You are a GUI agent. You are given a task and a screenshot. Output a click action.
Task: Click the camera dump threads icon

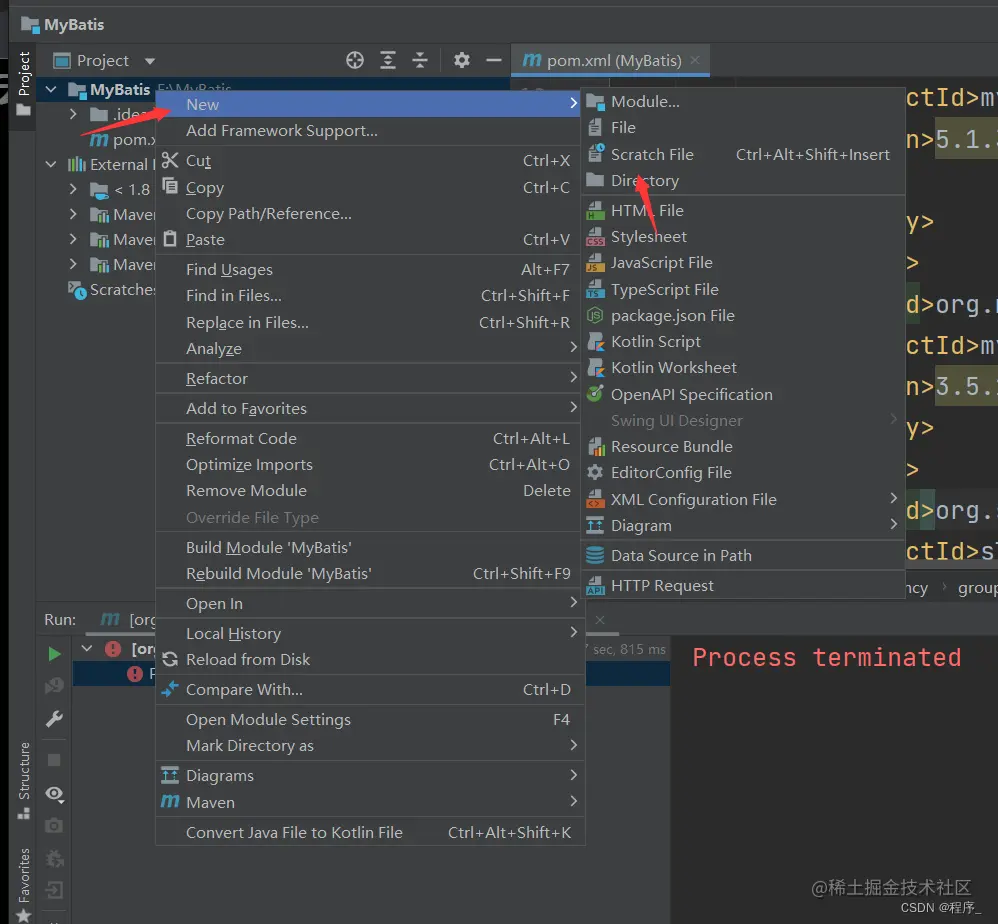pyautogui.click(x=54, y=825)
